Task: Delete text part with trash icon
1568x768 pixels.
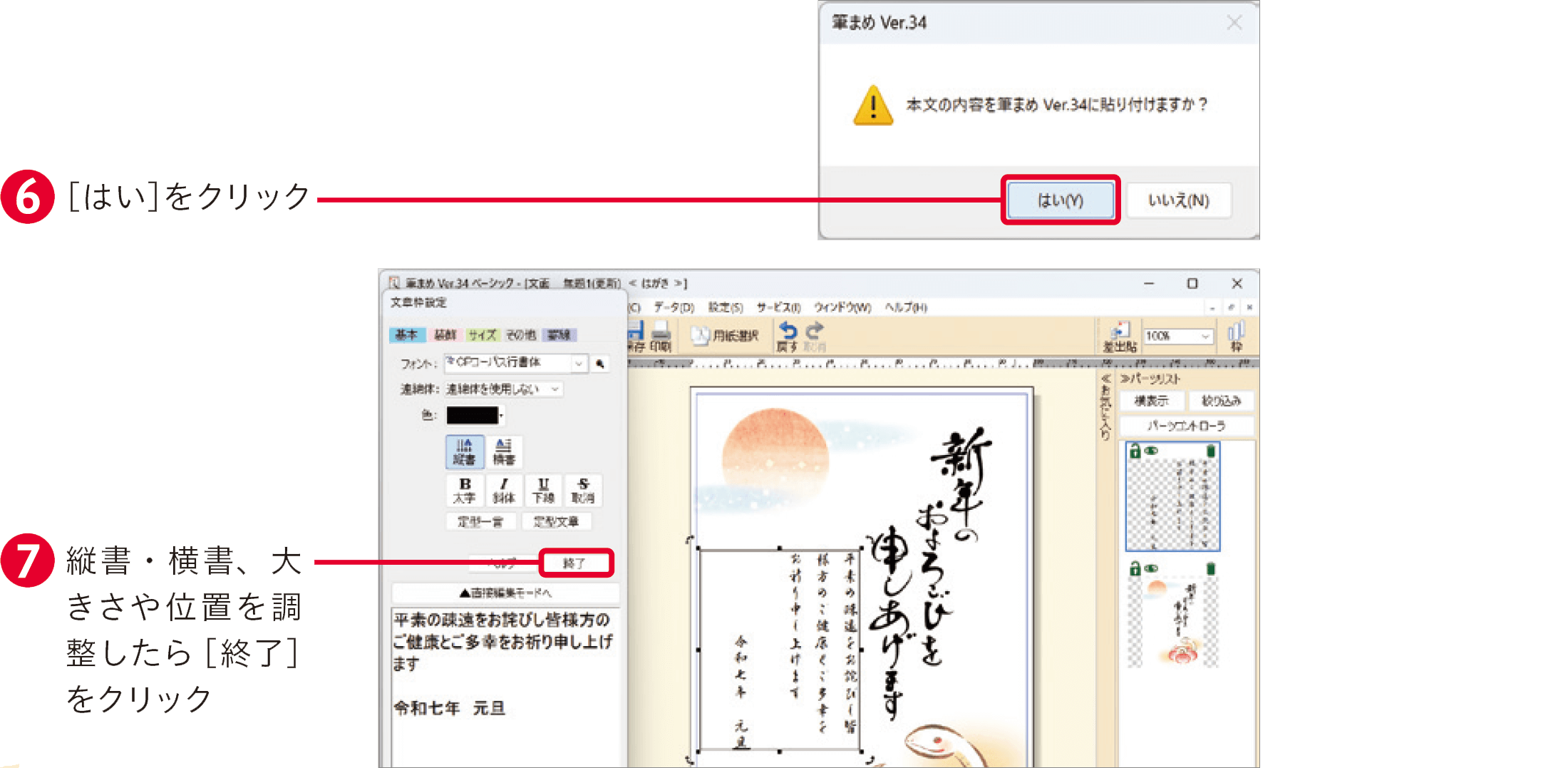Action: tap(1210, 451)
